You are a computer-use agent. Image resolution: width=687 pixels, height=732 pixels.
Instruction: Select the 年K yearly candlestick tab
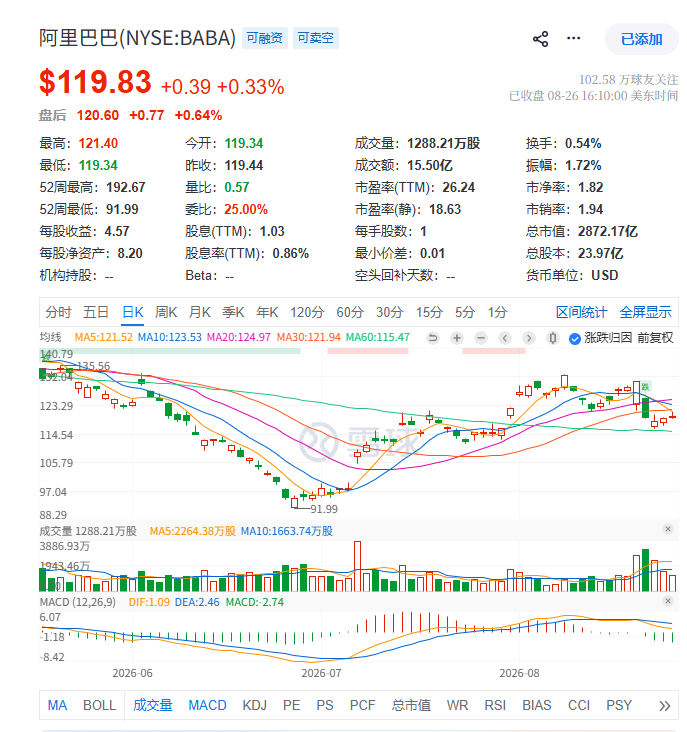tap(267, 312)
